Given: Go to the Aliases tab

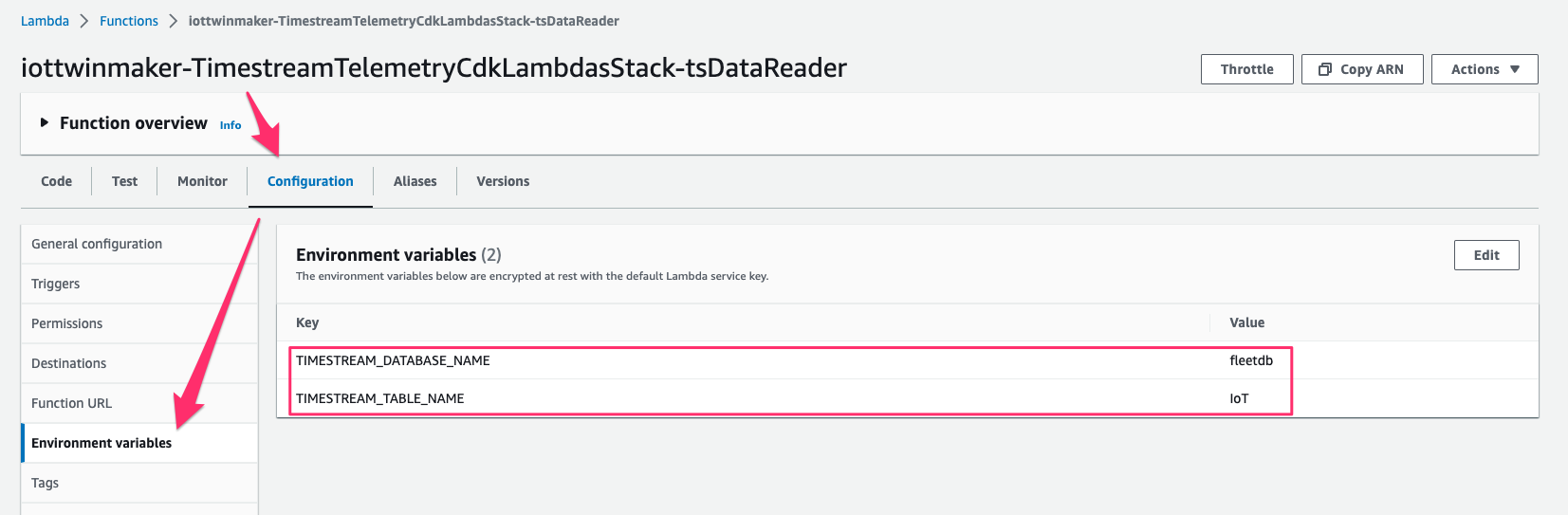Looking at the screenshot, I should (x=415, y=181).
